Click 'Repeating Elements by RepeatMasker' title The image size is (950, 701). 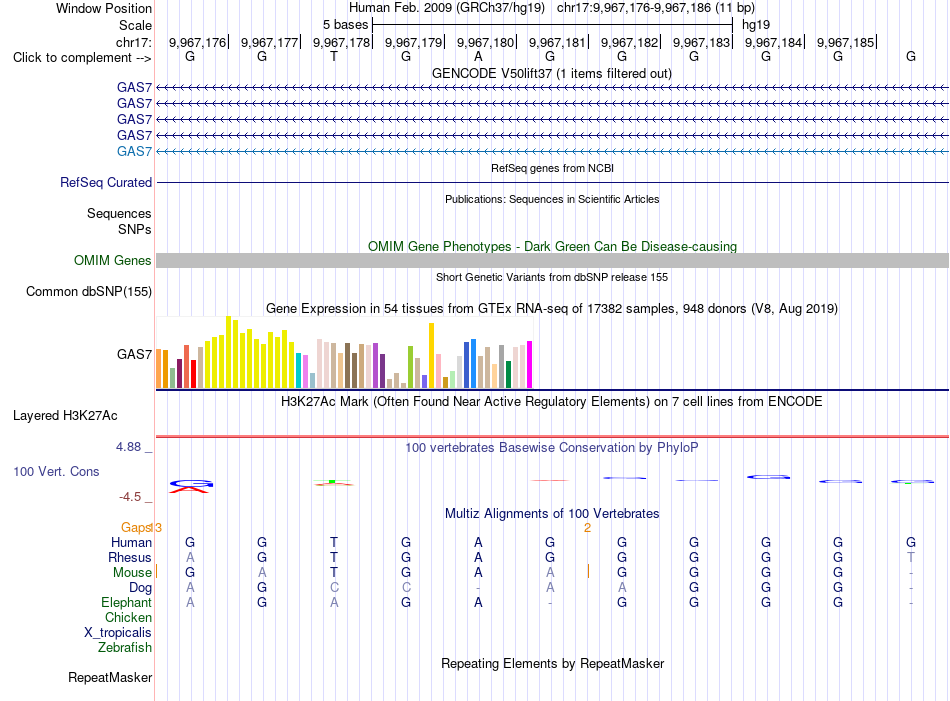tap(552, 663)
